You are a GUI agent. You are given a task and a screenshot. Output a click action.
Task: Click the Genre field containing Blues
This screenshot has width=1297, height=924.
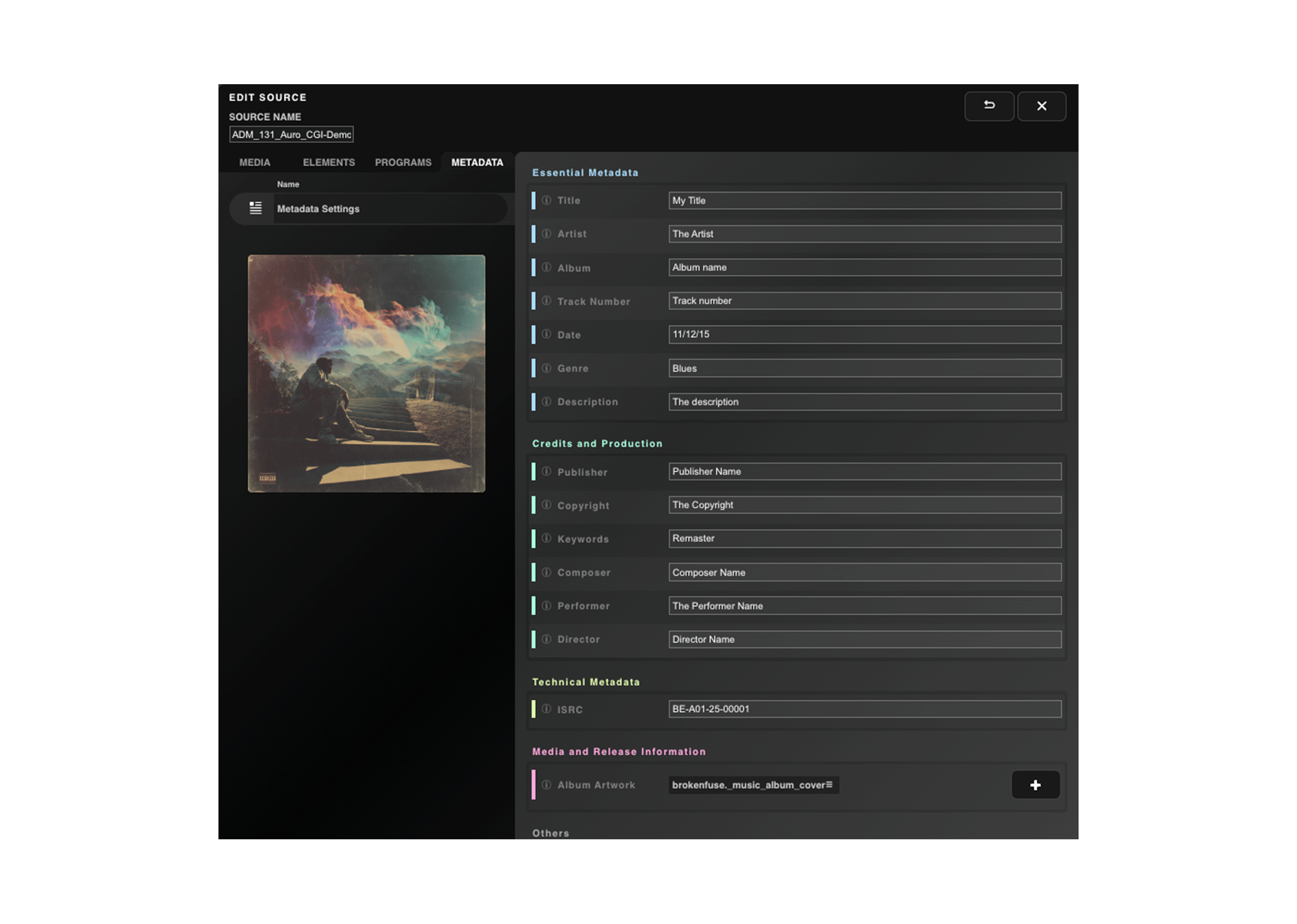click(864, 368)
